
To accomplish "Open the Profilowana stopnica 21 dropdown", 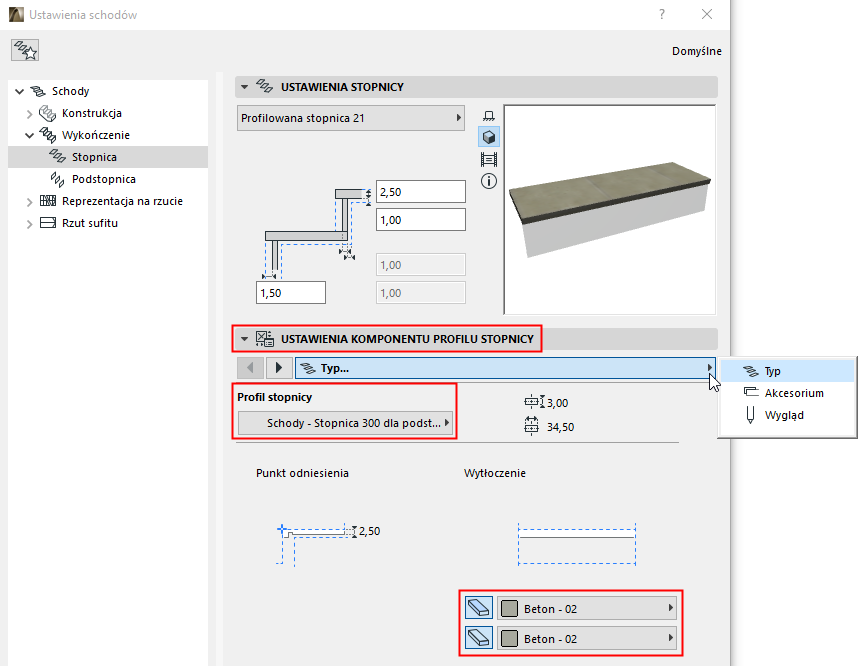I will click(x=351, y=118).
